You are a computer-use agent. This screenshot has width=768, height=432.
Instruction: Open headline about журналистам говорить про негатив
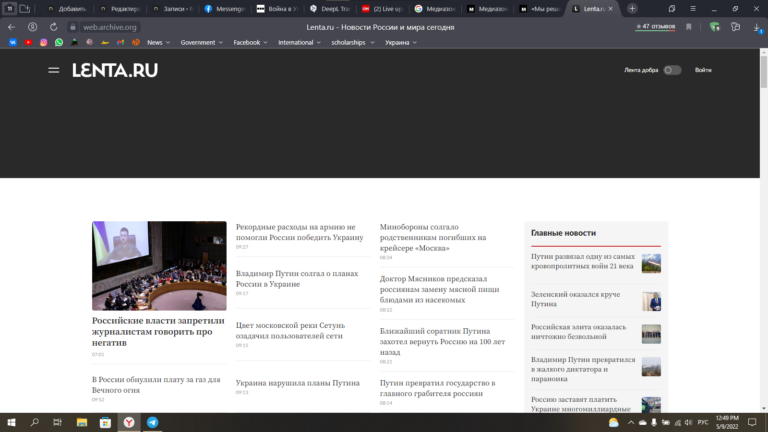click(x=158, y=332)
